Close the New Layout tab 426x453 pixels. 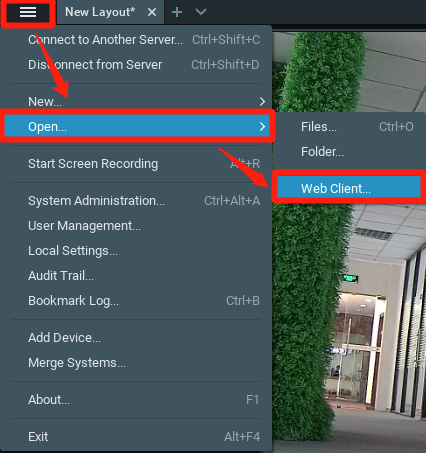point(152,12)
